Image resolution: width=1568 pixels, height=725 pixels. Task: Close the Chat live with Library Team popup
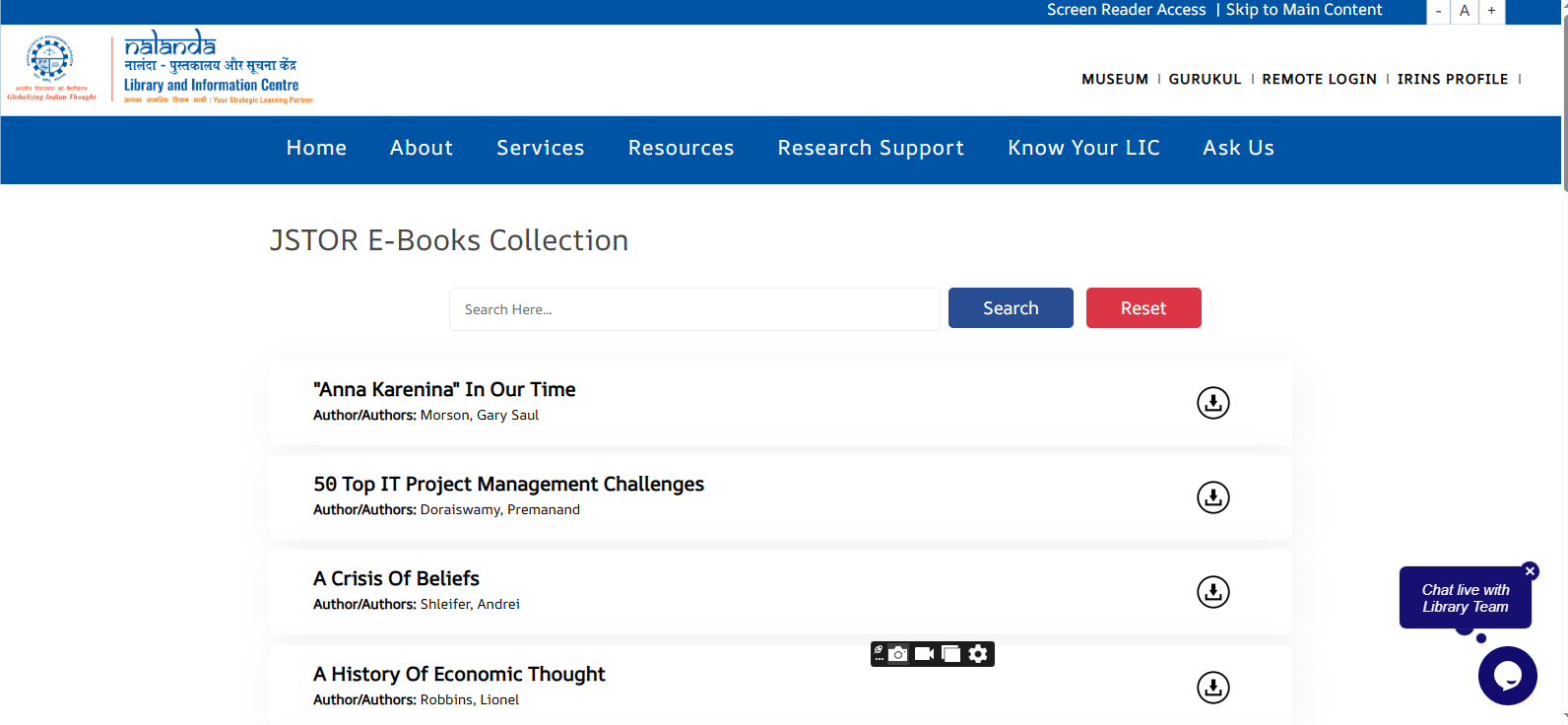[x=1530, y=571]
